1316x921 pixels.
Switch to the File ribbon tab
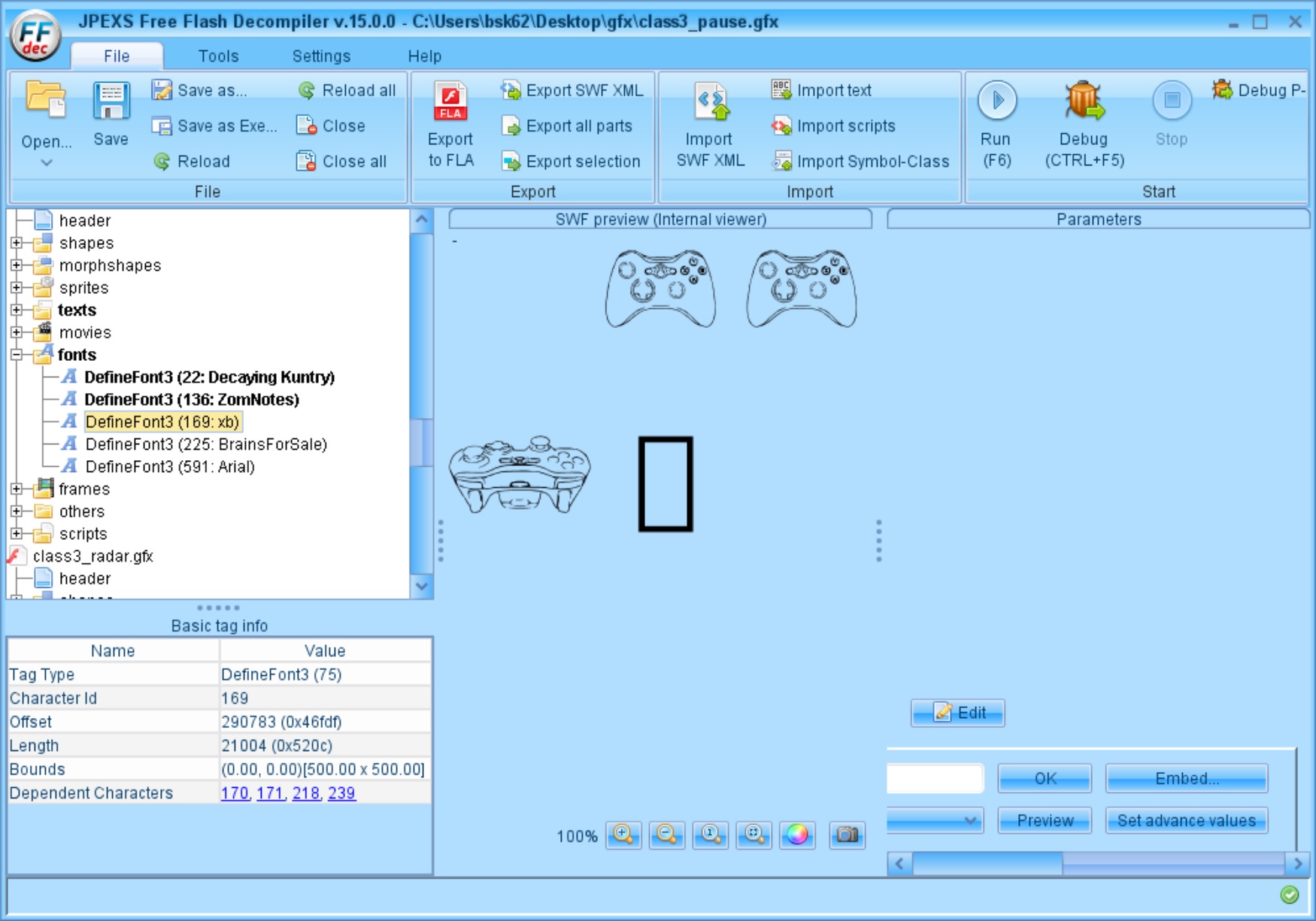click(117, 56)
